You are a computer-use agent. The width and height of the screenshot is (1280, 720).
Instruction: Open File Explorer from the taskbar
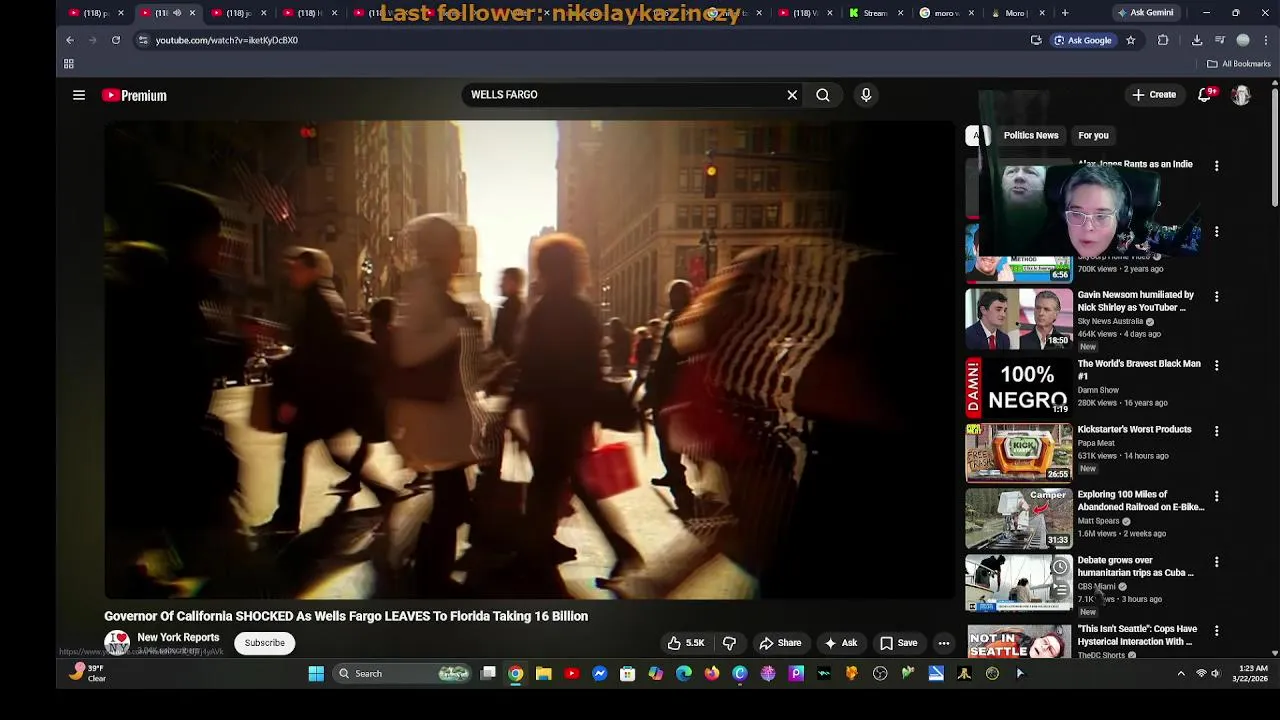(x=544, y=674)
